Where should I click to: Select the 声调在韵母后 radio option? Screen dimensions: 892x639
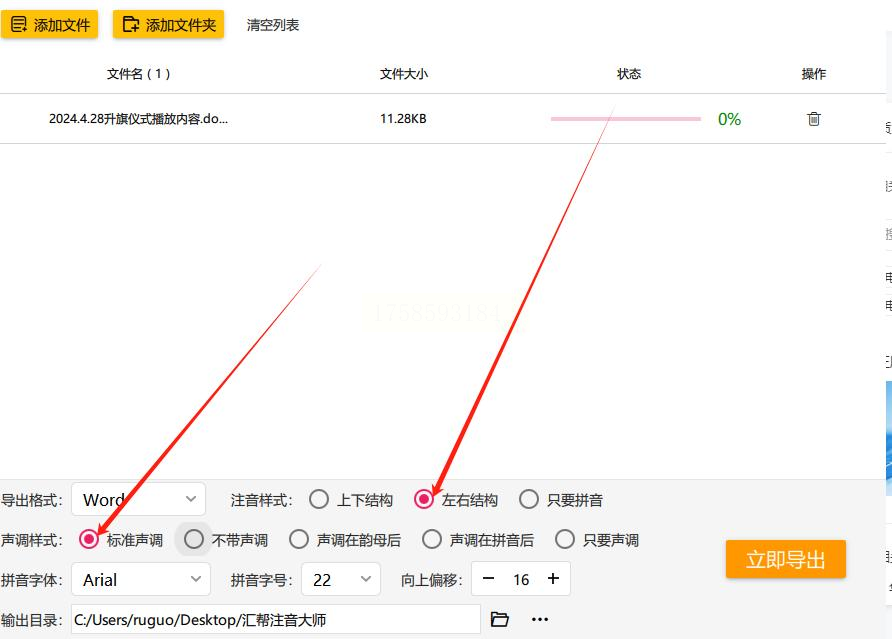(x=299, y=539)
